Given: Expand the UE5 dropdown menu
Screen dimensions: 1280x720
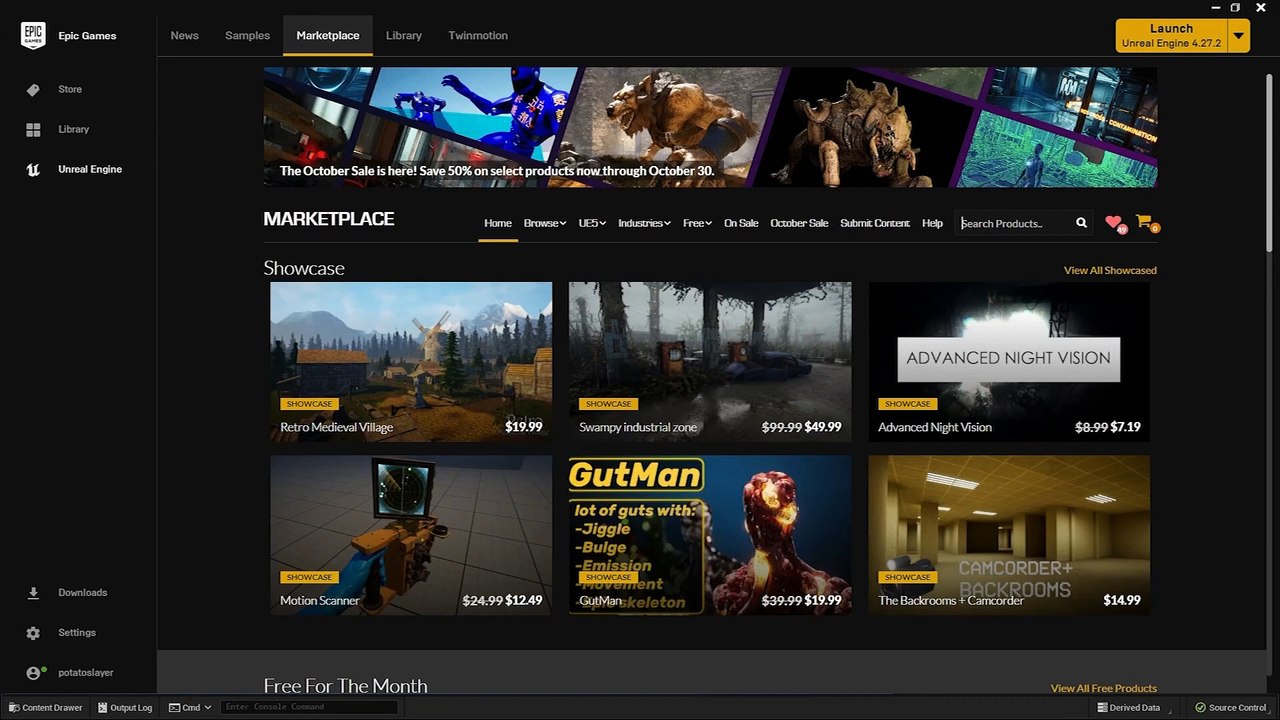Looking at the screenshot, I should [x=592, y=223].
